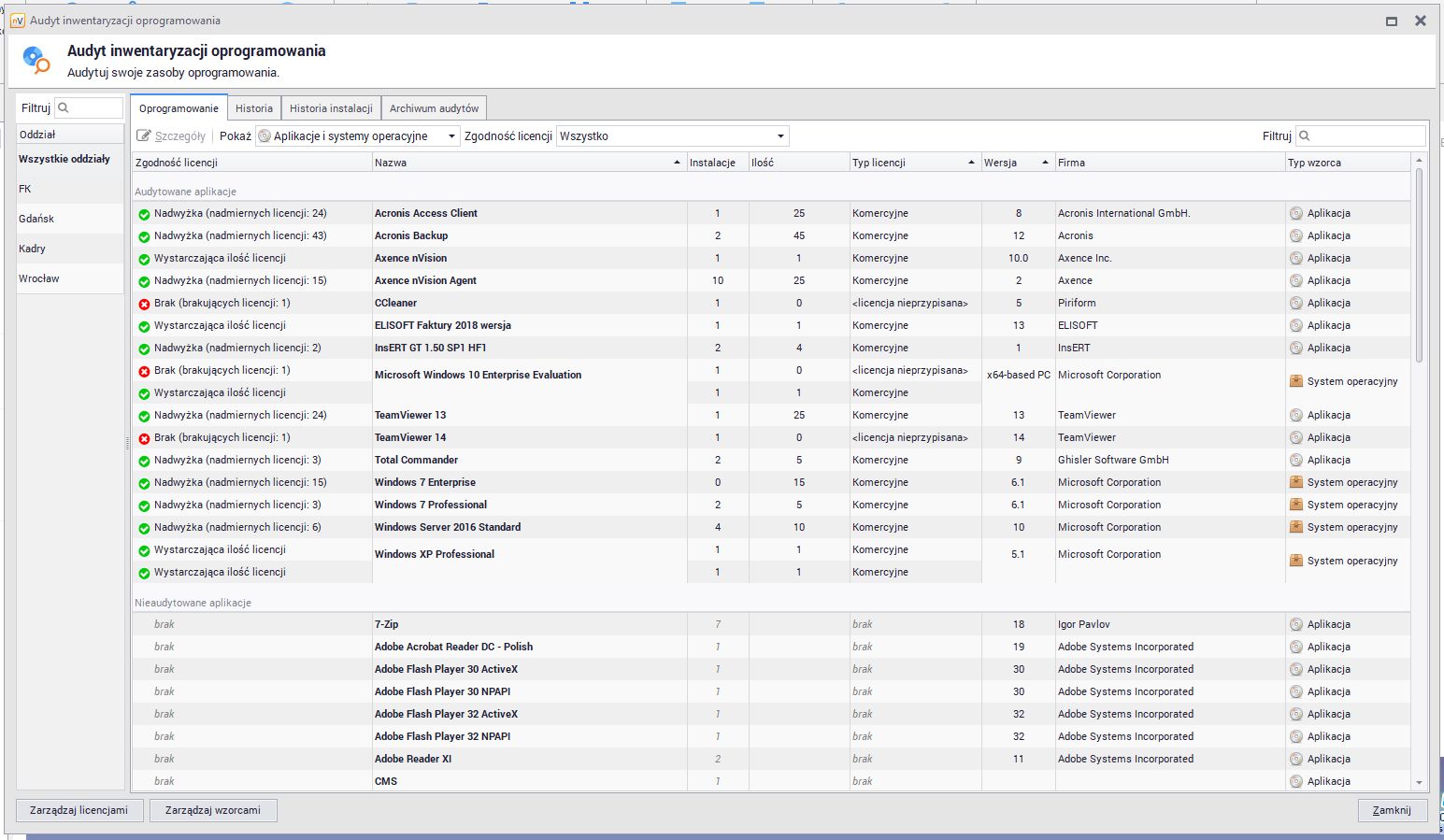
Task: Click the green status icon for InsERT GT
Action: pyautogui.click(x=144, y=349)
